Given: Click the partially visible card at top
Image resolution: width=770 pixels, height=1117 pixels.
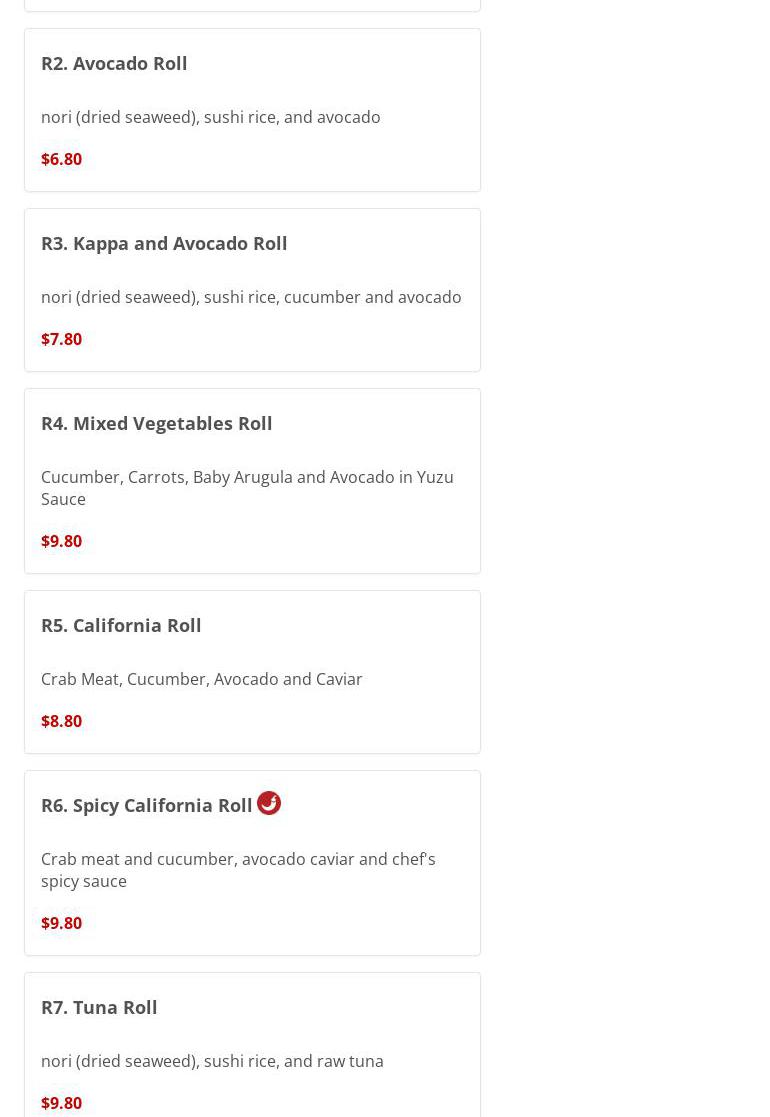Looking at the screenshot, I should [252, 5].
